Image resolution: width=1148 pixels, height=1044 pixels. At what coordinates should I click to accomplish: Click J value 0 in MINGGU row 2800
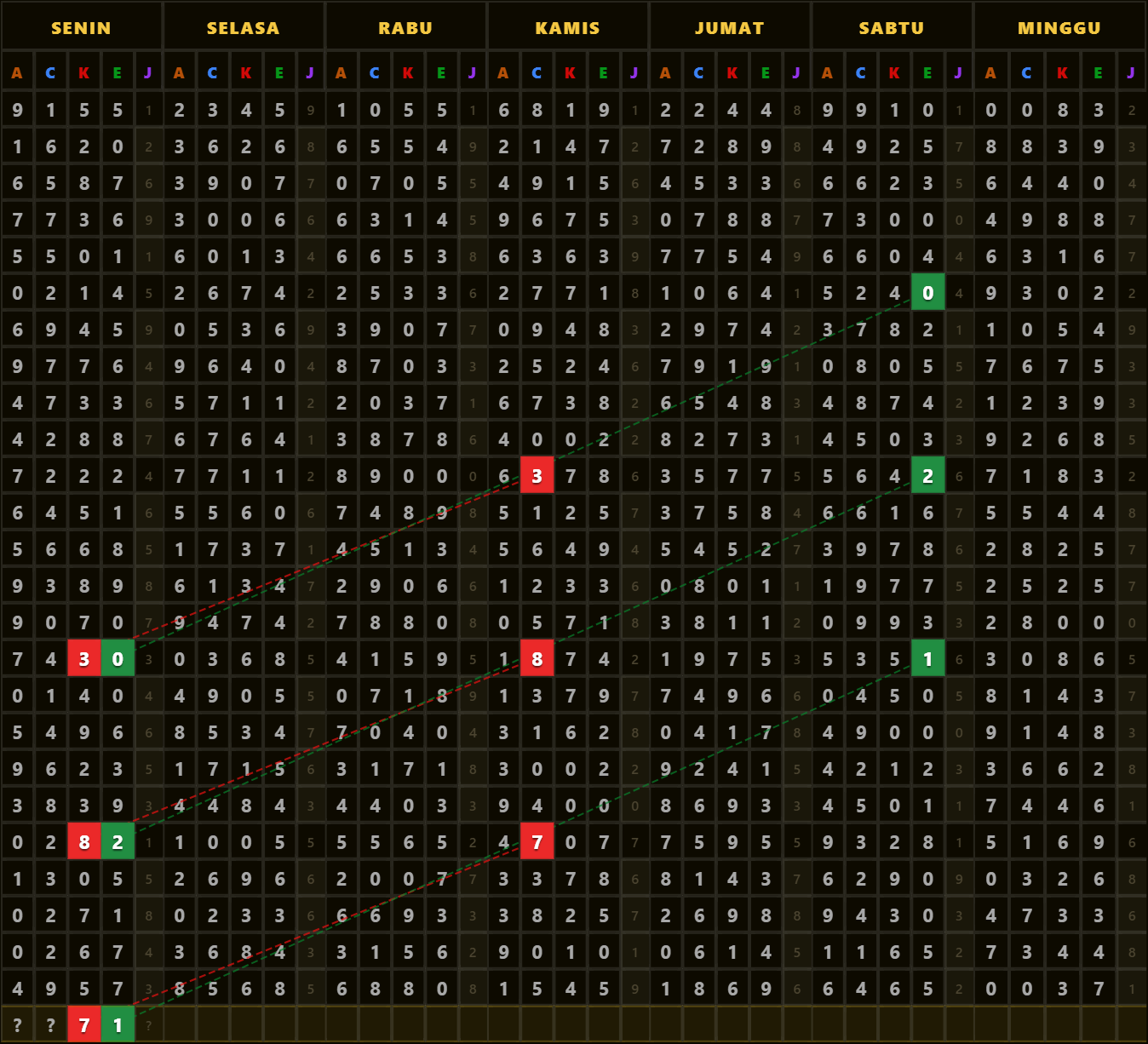[x=1131, y=622]
